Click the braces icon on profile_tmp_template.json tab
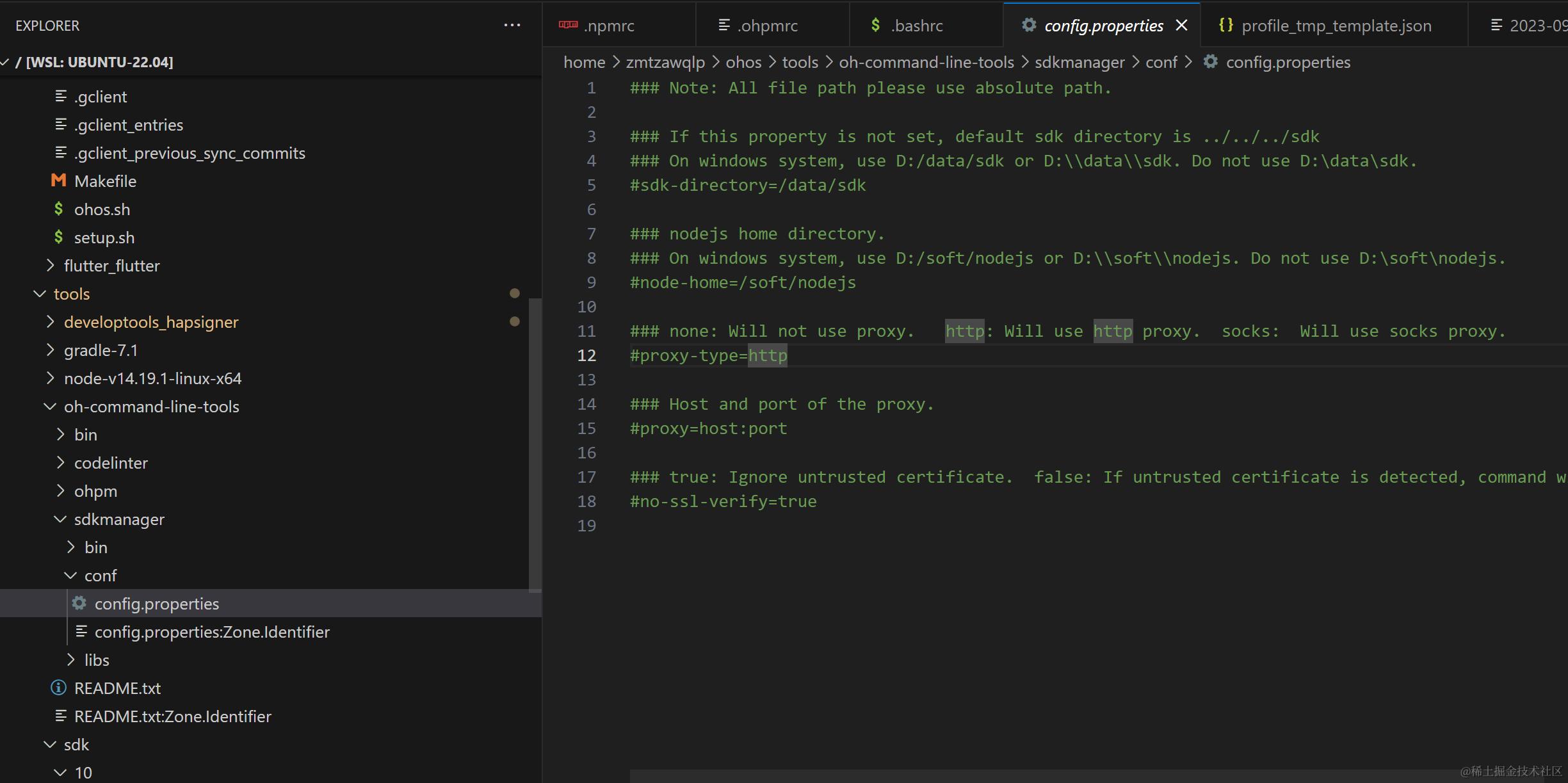This screenshot has height=783, width=1568. pyautogui.click(x=1225, y=25)
